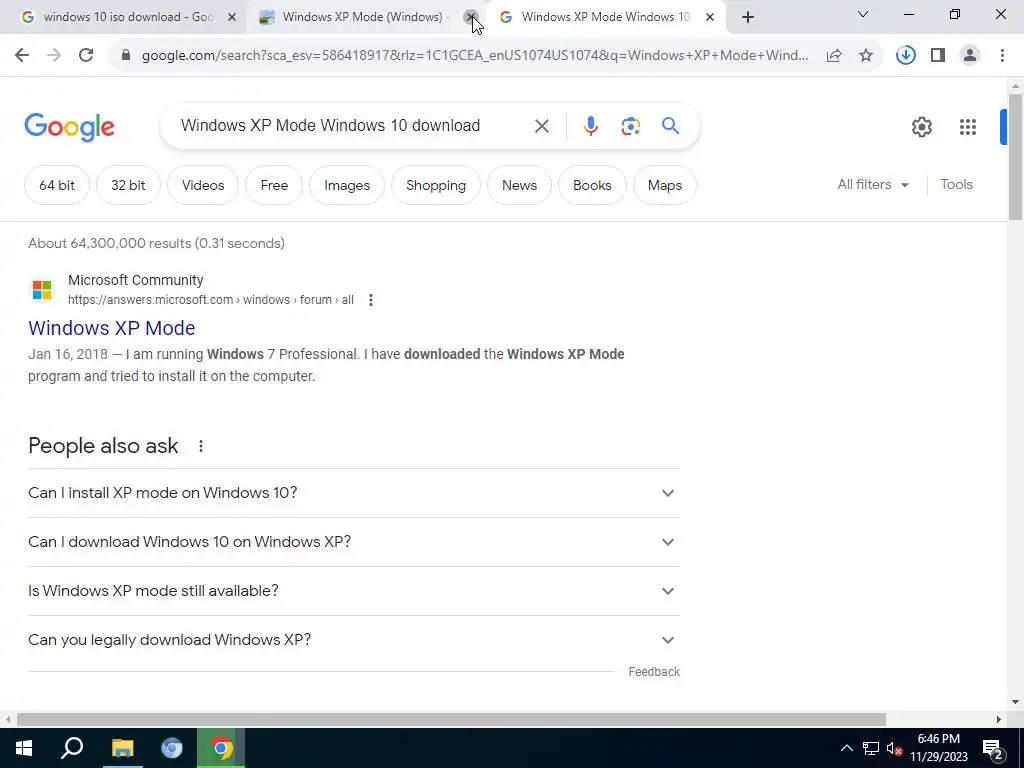Click the scroll right arrow
The image size is (1024, 768).
(999, 720)
